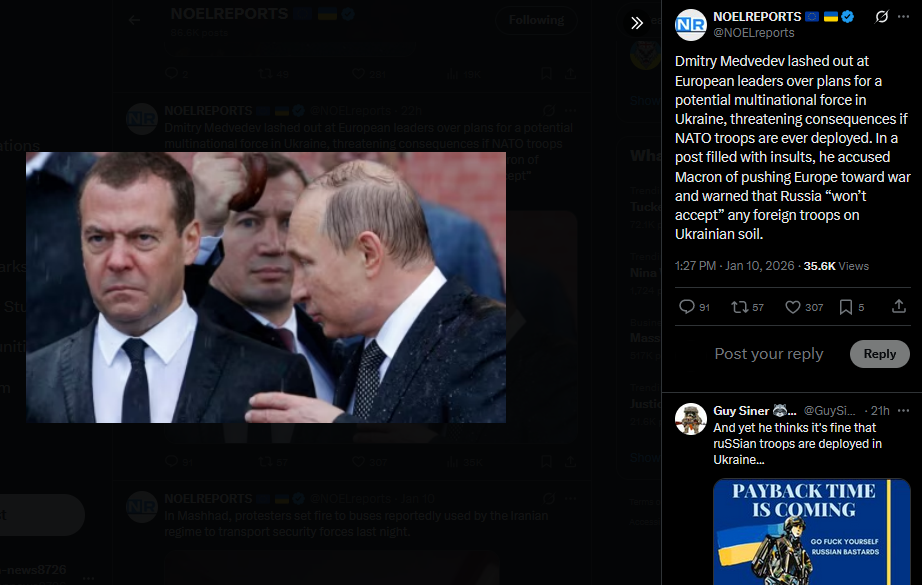Image resolution: width=922 pixels, height=585 pixels.
Task: Open the more options menu on NOELREPORTS post
Action: (x=904, y=16)
